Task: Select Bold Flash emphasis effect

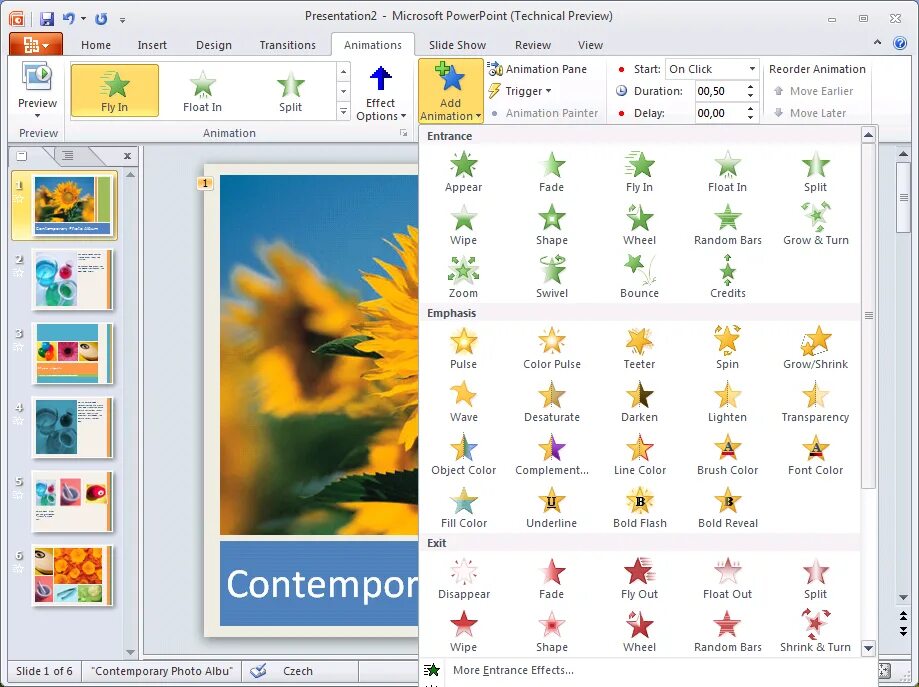Action: pyautogui.click(x=639, y=508)
